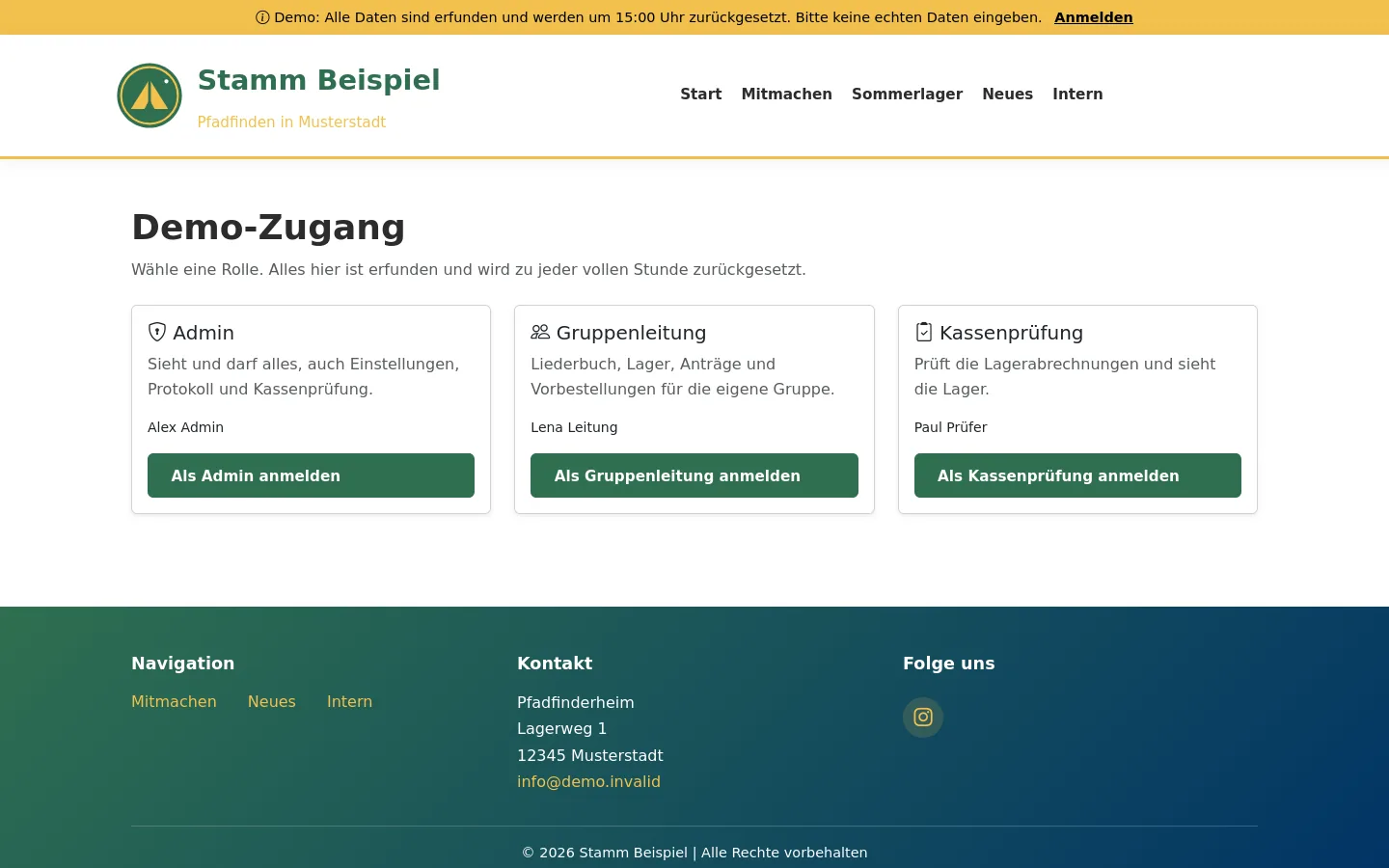
Task: Click the name Paul Prüfer
Action: tap(950, 427)
